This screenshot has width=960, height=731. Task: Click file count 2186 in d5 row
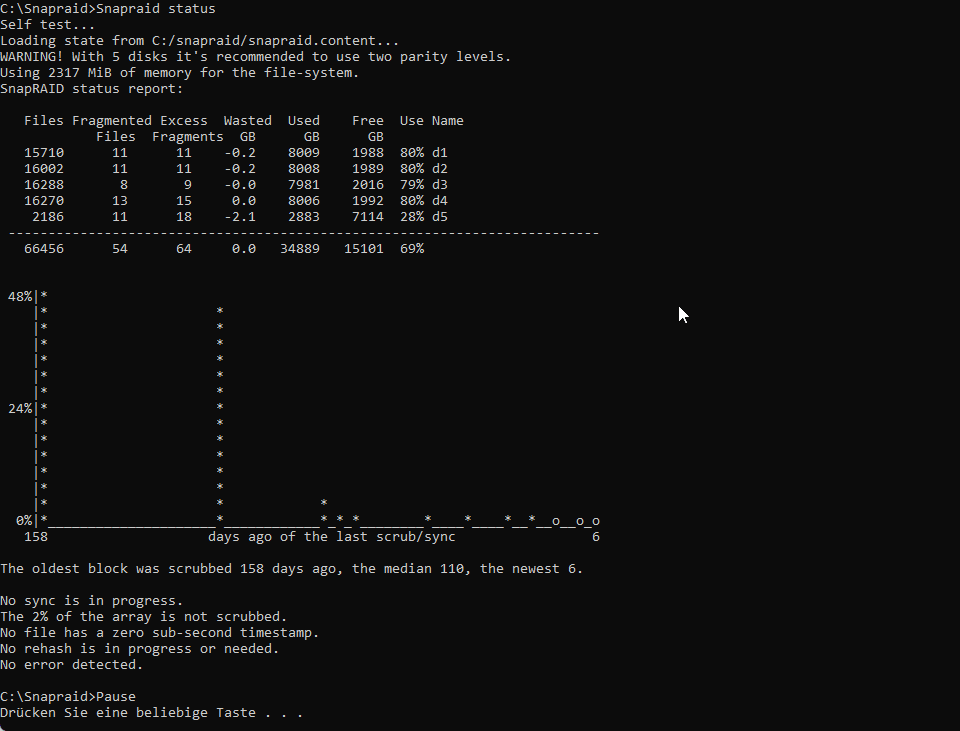pos(48,216)
